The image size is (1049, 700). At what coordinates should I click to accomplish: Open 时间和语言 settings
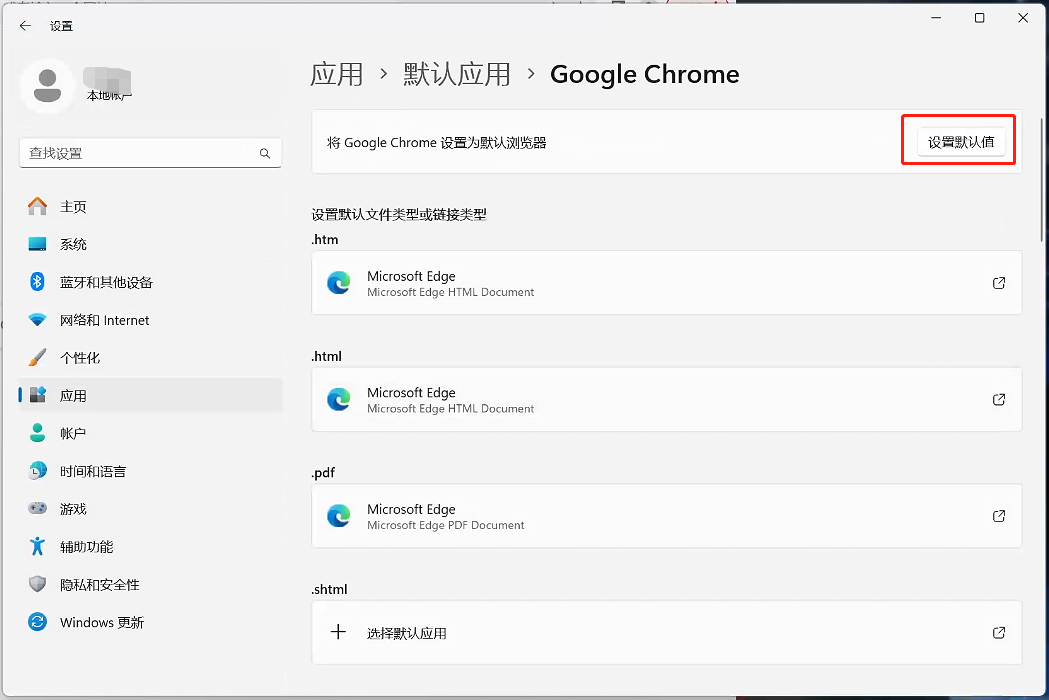click(150, 471)
